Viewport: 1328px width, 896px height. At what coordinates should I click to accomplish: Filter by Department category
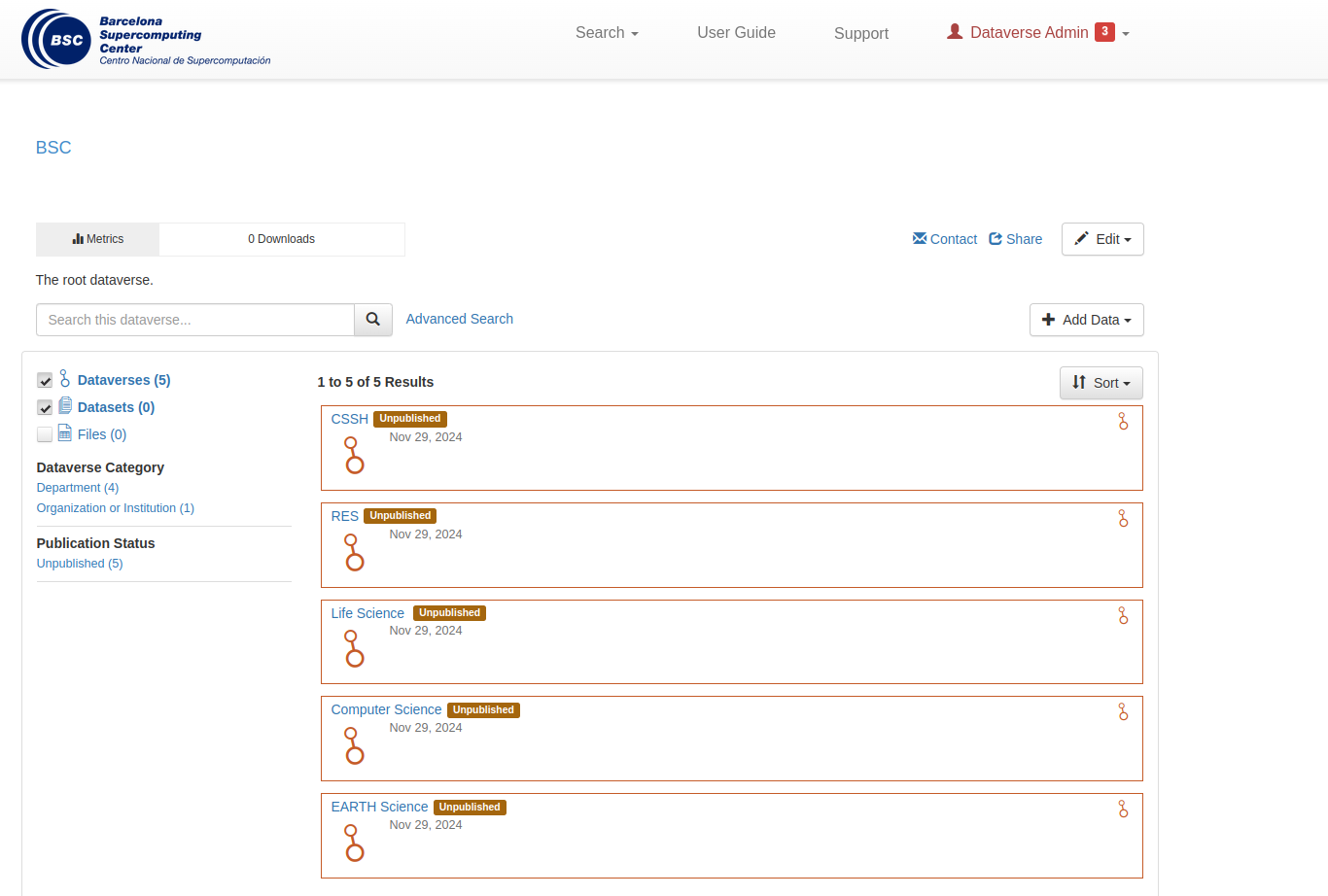[x=78, y=488]
